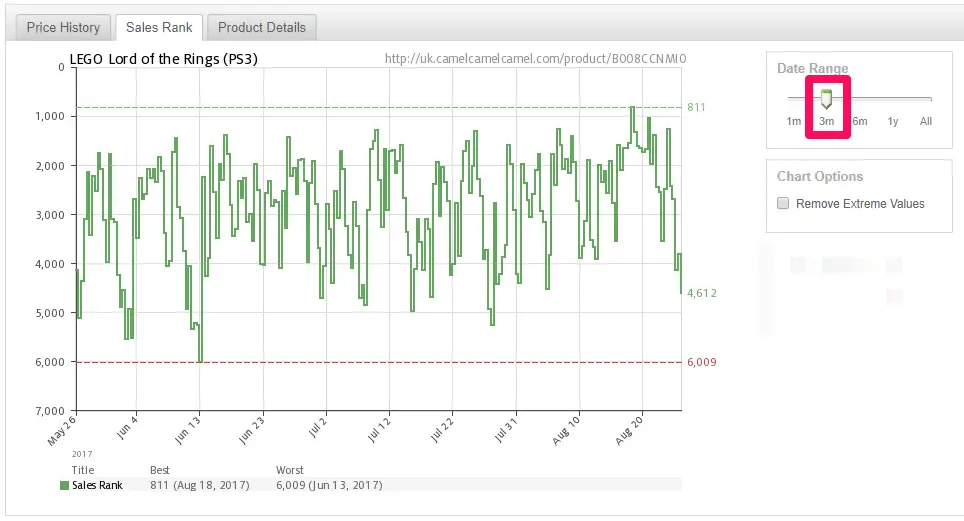Screen dimensions: 964x521
Task: Click the green 811 best rank label
Action: (696, 107)
